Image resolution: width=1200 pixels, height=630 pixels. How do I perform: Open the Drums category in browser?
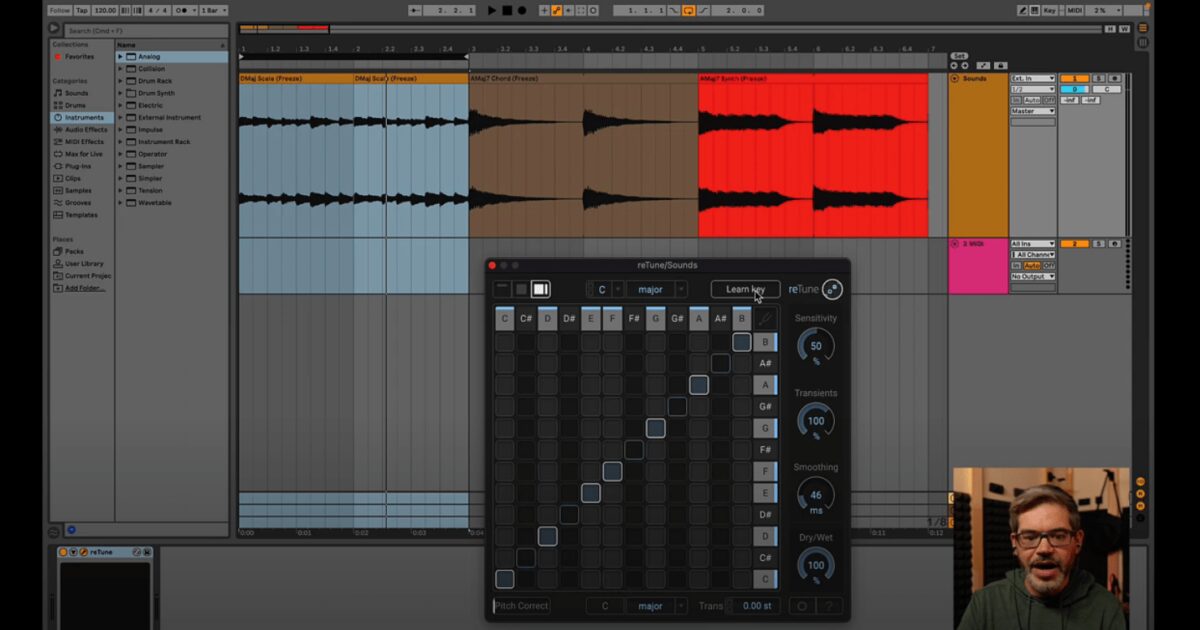(75, 105)
